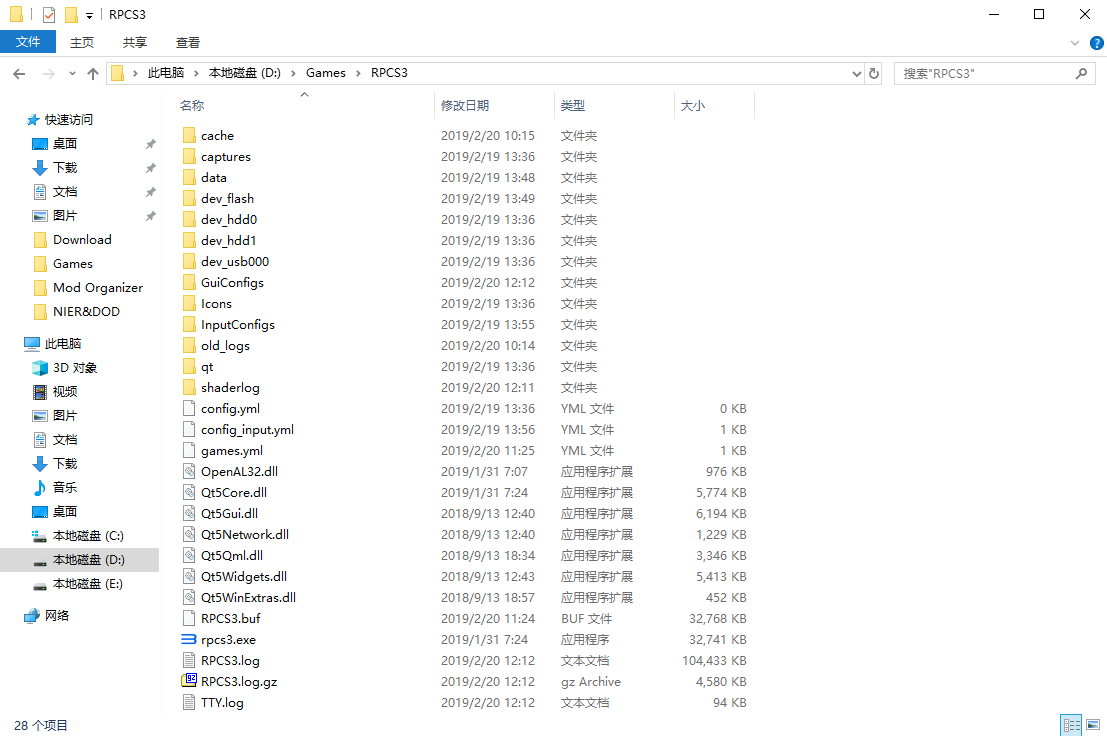Image resolution: width=1107 pixels, height=736 pixels.
Task: Go up one folder level
Action: coord(92,73)
